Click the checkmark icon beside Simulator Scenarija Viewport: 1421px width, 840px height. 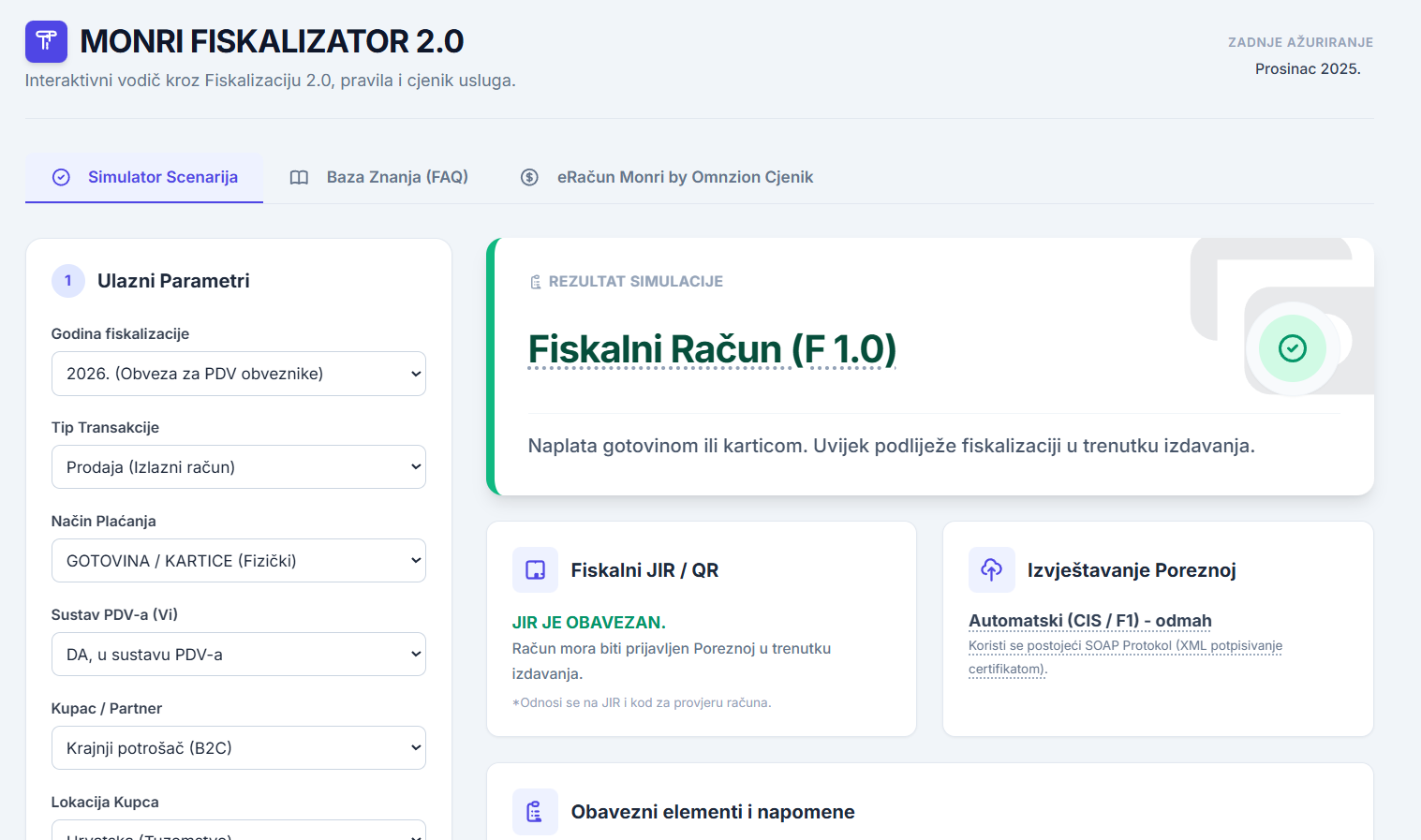(60, 177)
